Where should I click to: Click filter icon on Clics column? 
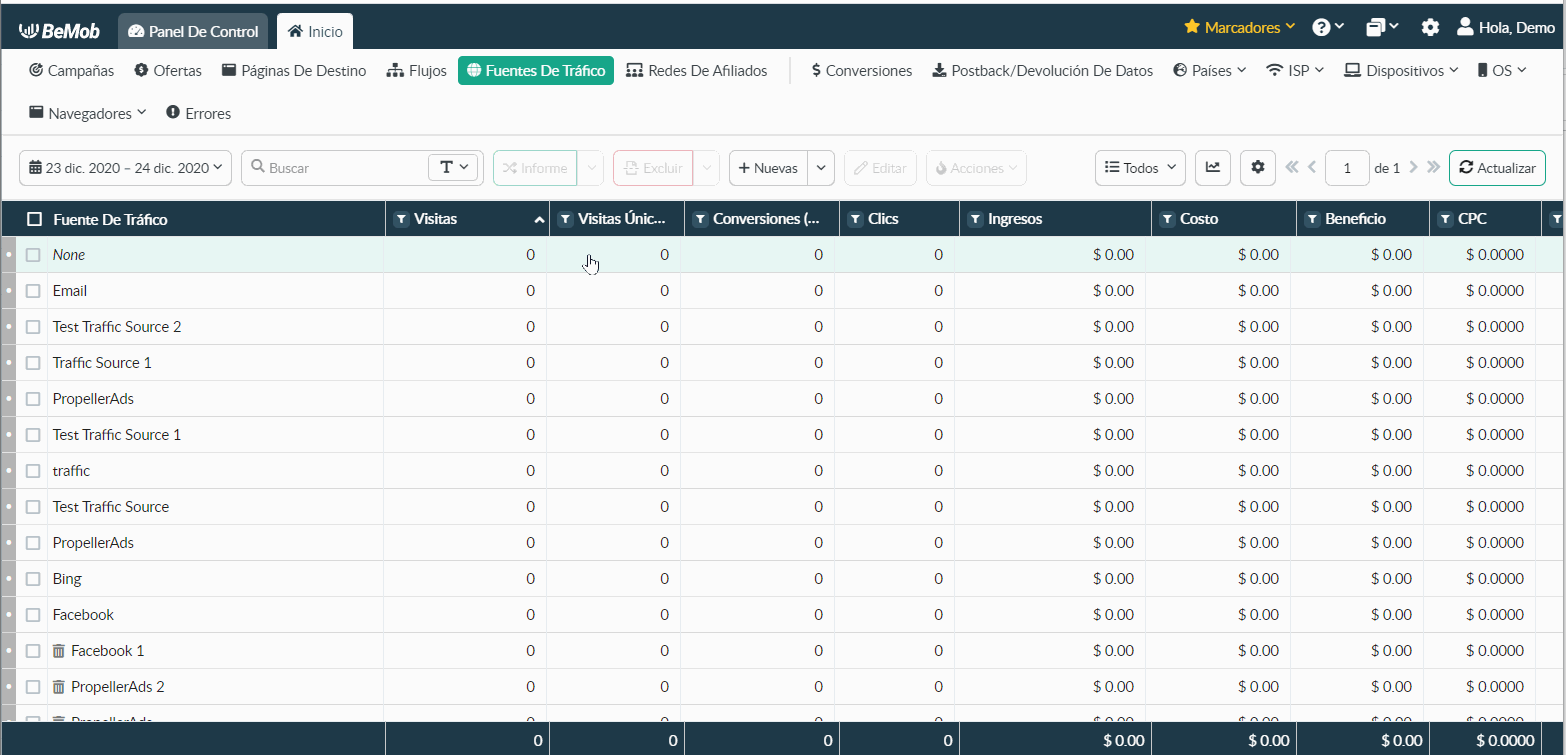click(855, 219)
